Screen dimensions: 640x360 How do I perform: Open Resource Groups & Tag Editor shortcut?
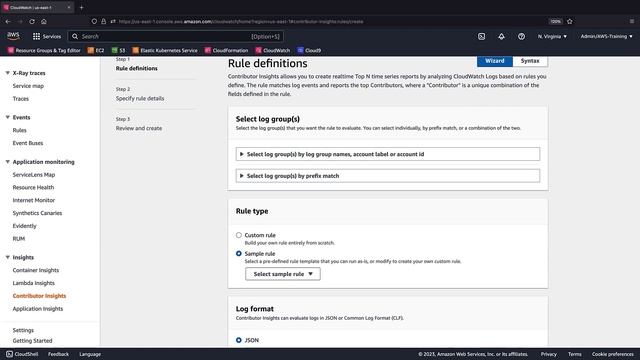click(x=44, y=51)
